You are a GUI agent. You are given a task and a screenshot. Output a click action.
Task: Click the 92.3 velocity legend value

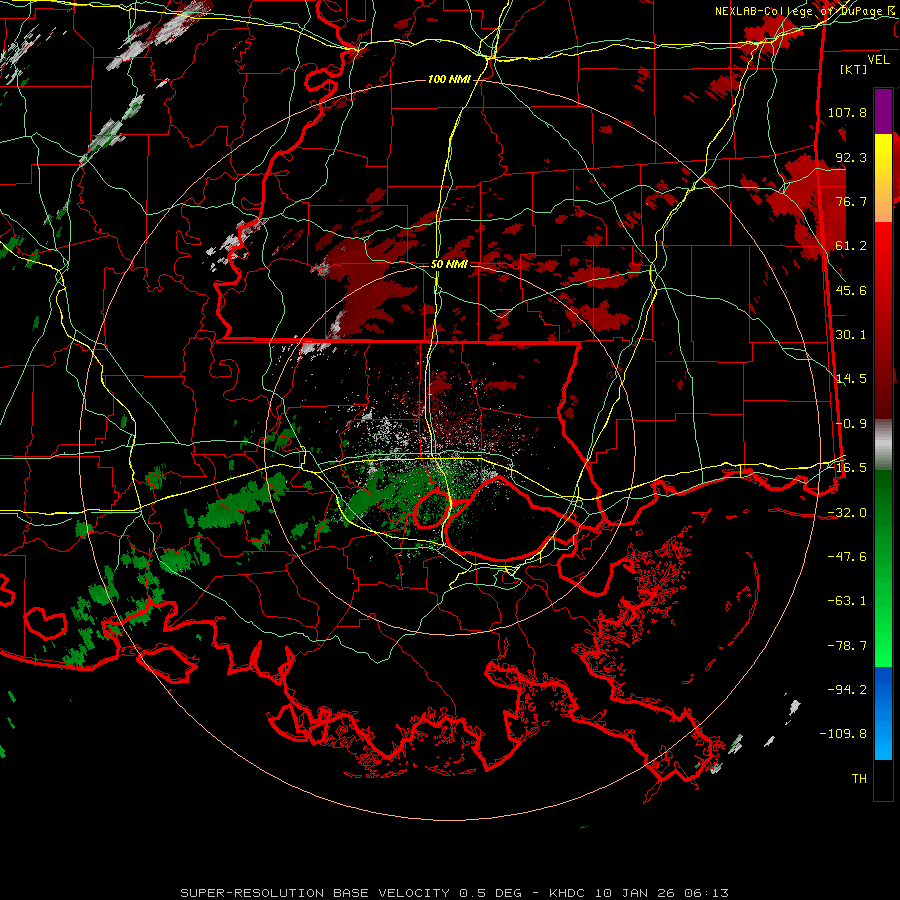click(x=851, y=157)
